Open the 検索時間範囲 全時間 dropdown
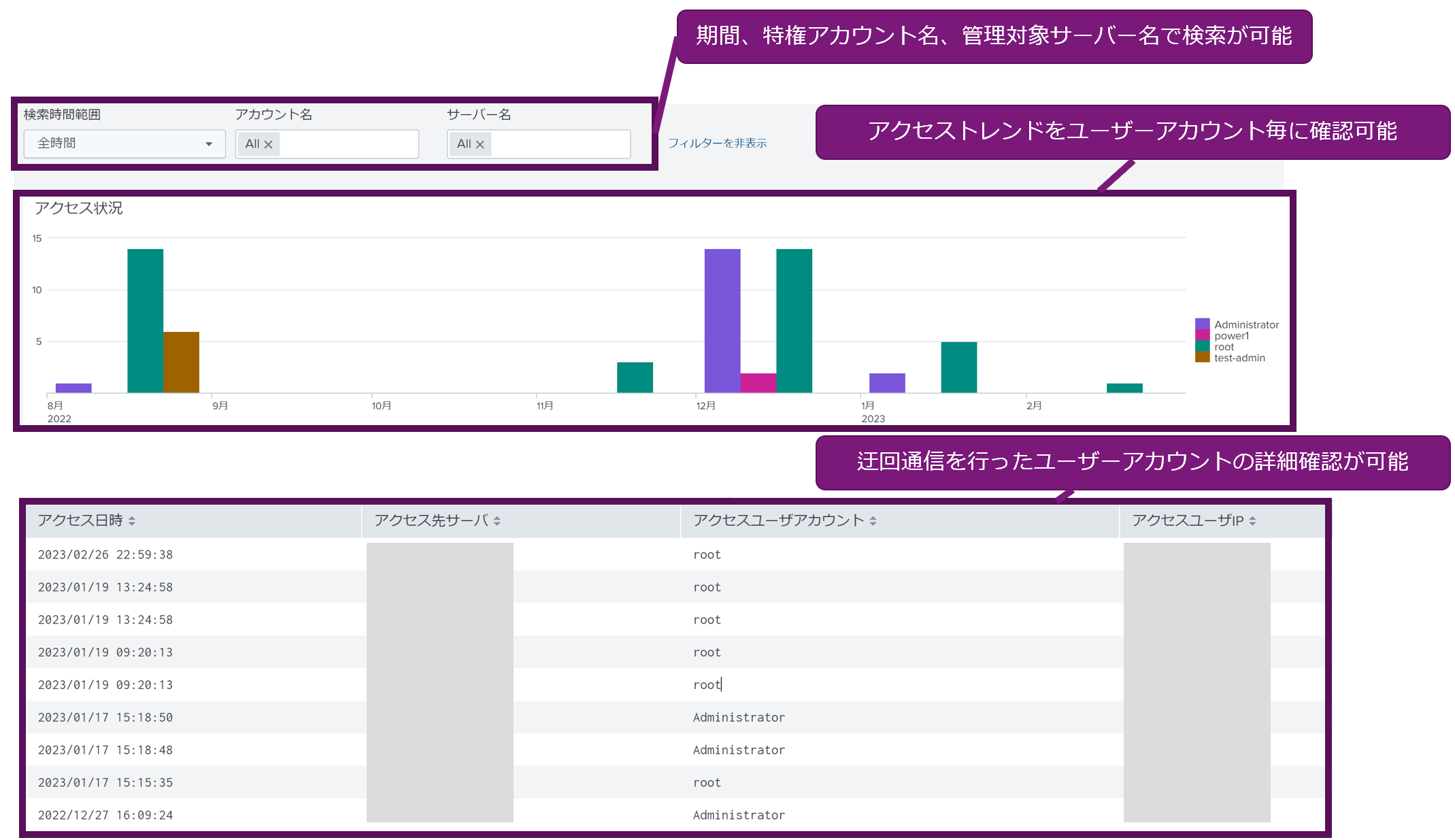1455x840 pixels. pos(124,144)
